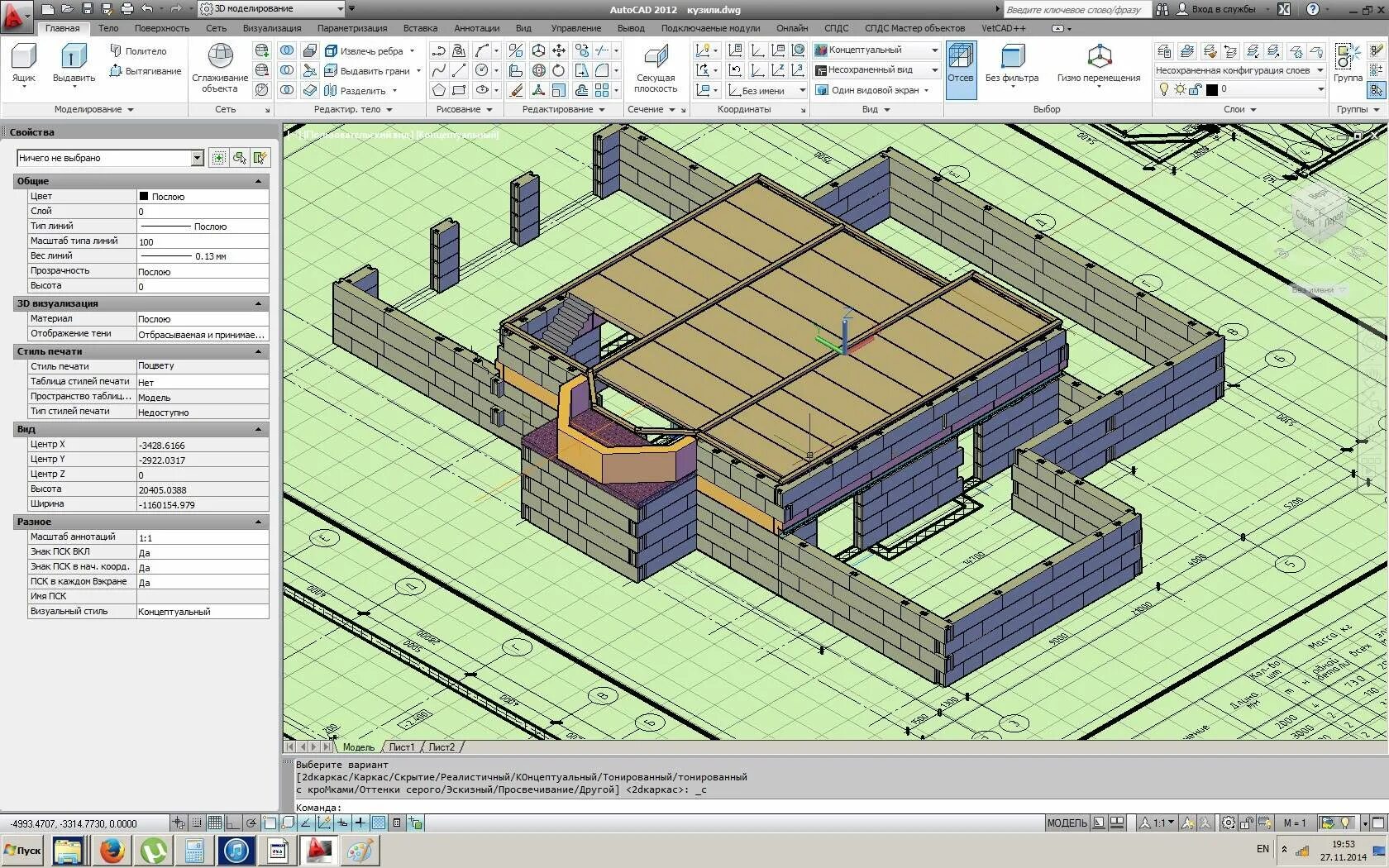1389x868 pixels.
Task: Click the Секущая плоскость section plane icon
Action: pyautogui.click(x=656, y=69)
